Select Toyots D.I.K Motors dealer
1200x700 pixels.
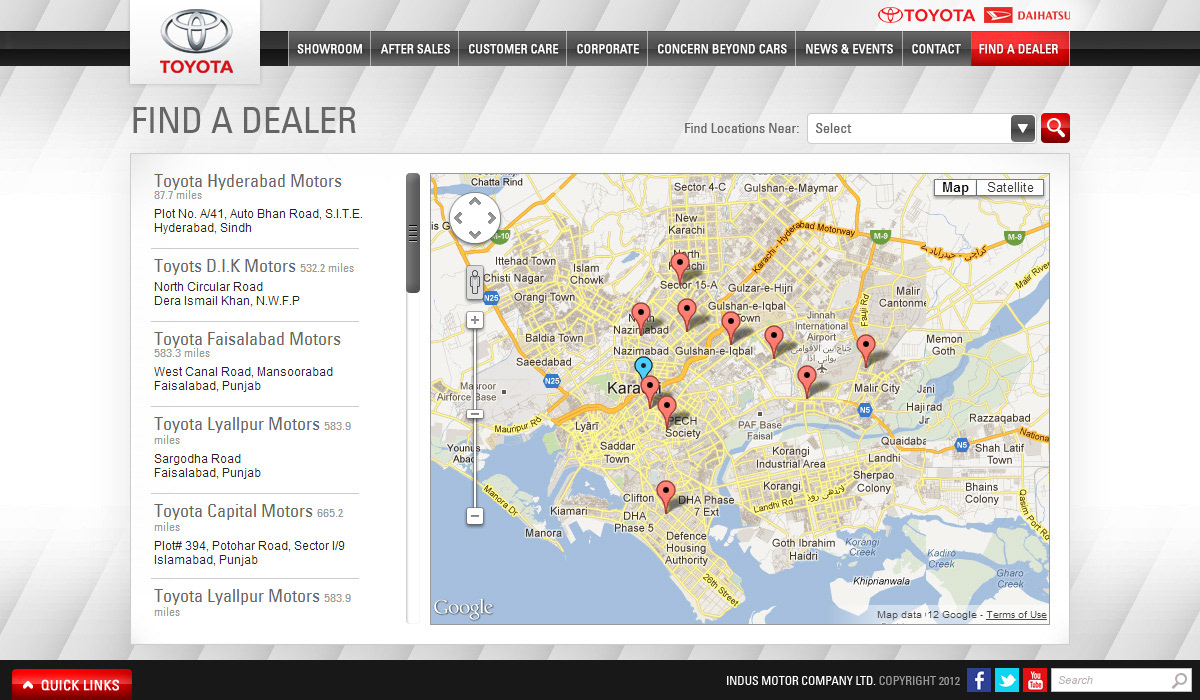point(225,266)
